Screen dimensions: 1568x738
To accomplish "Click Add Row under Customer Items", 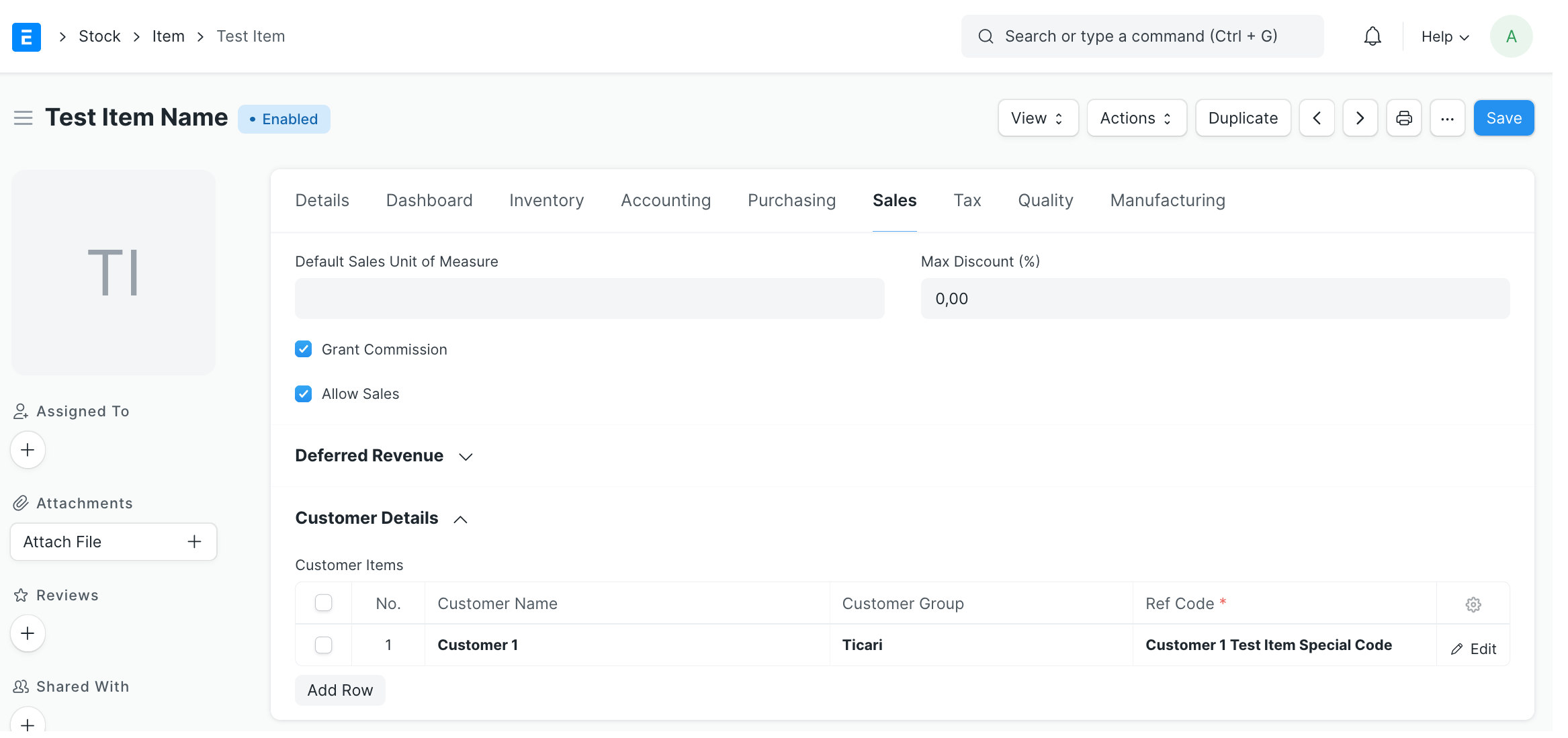I will [340, 690].
